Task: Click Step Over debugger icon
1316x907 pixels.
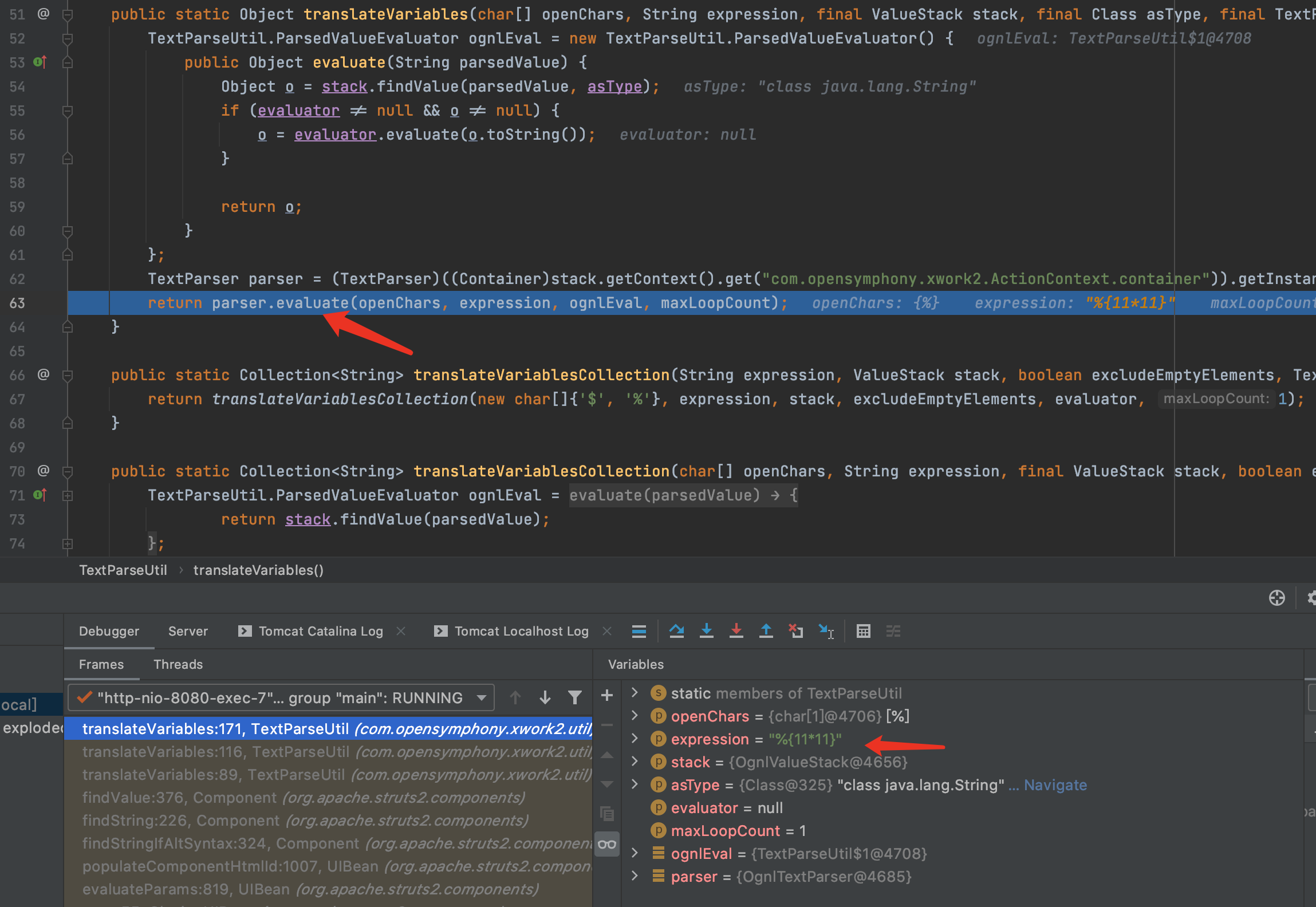Action: pyautogui.click(x=677, y=631)
